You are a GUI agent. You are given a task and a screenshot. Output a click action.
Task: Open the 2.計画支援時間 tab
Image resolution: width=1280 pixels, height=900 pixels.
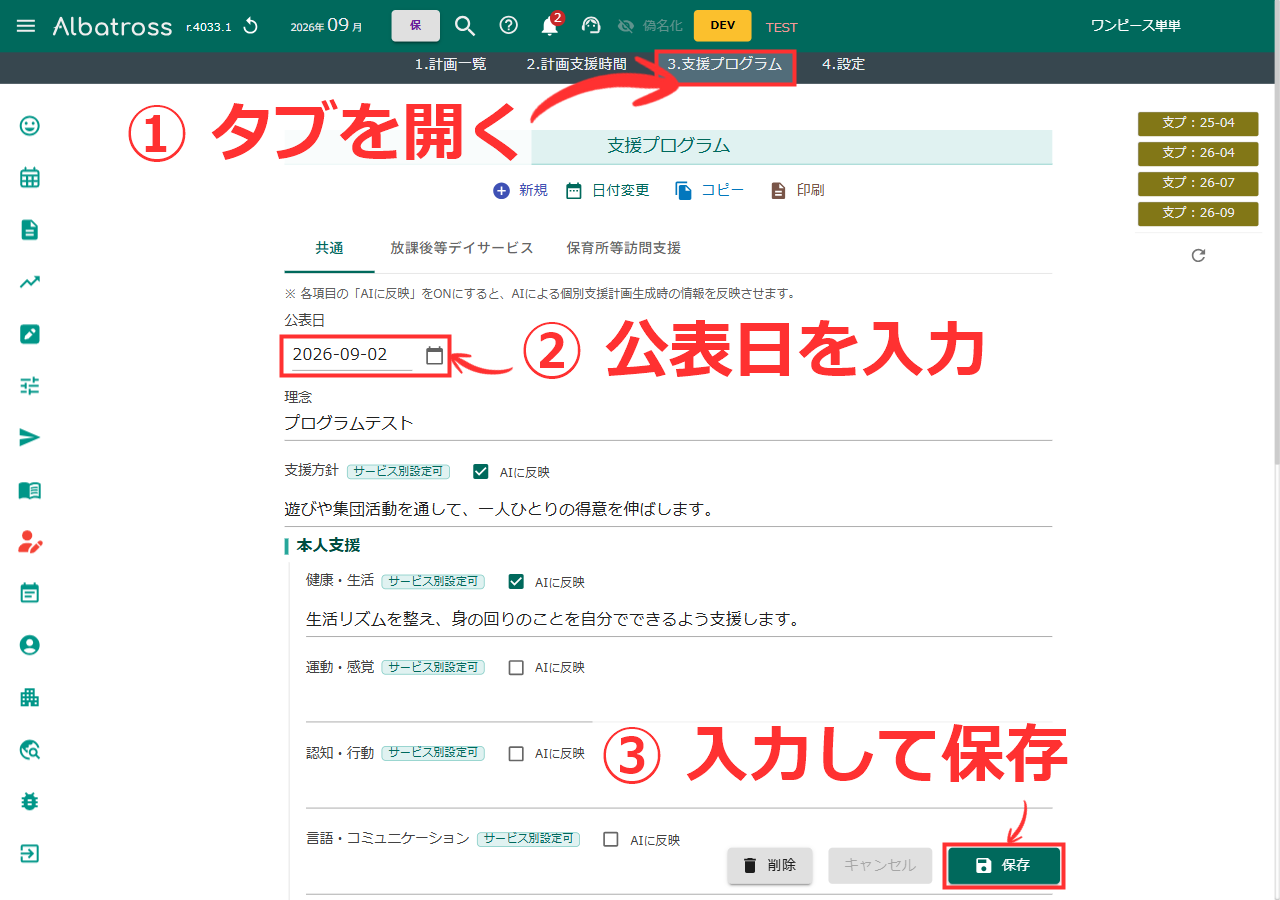(x=577, y=64)
